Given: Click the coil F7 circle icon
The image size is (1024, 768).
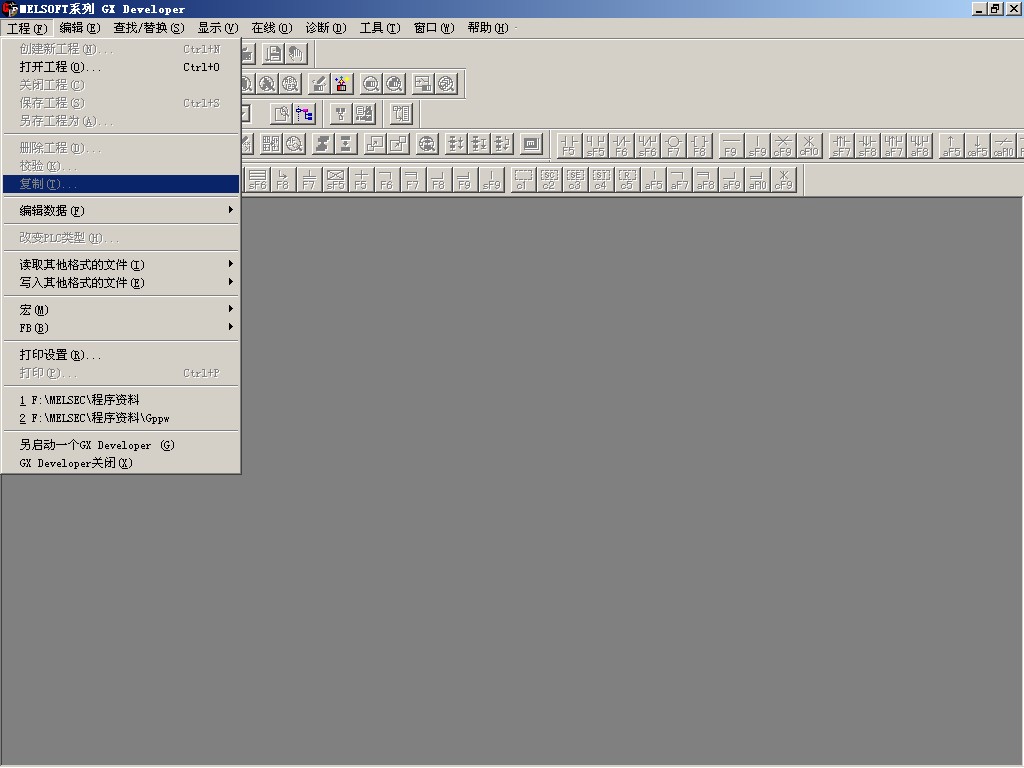Looking at the screenshot, I should (673, 145).
